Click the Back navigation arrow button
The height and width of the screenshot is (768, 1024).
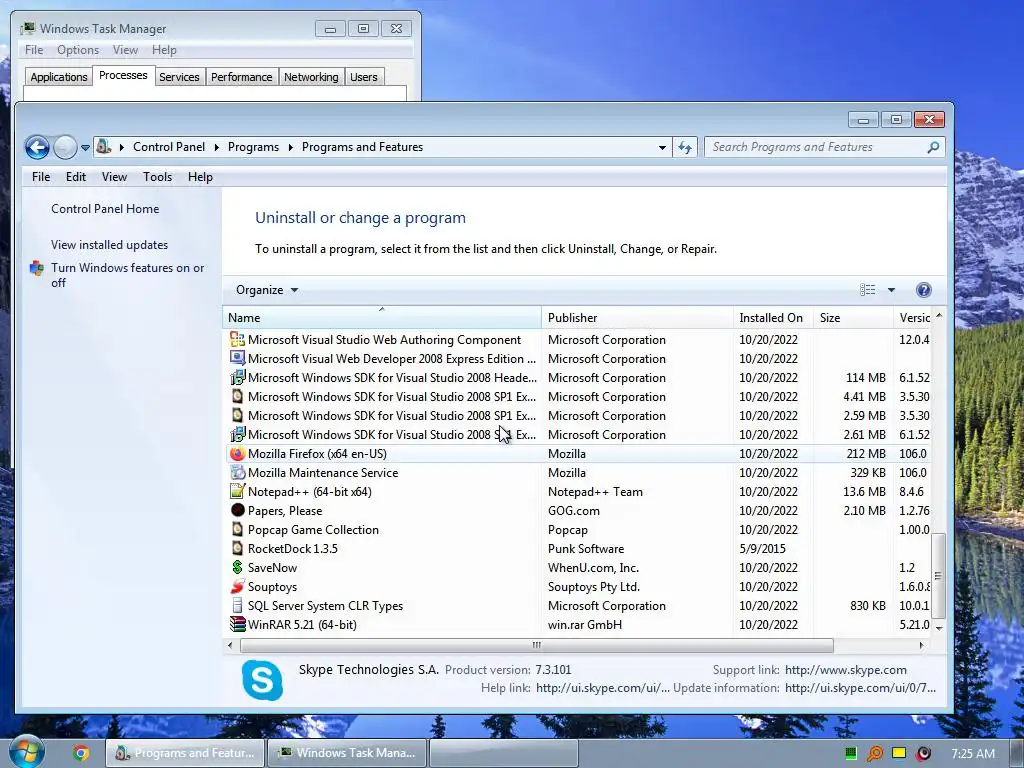click(x=37, y=148)
